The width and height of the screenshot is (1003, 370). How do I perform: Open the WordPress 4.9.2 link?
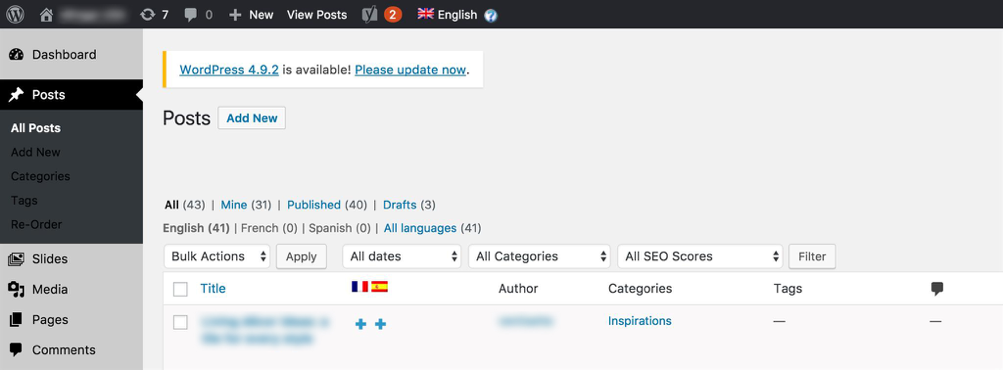pyautogui.click(x=229, y=70)
